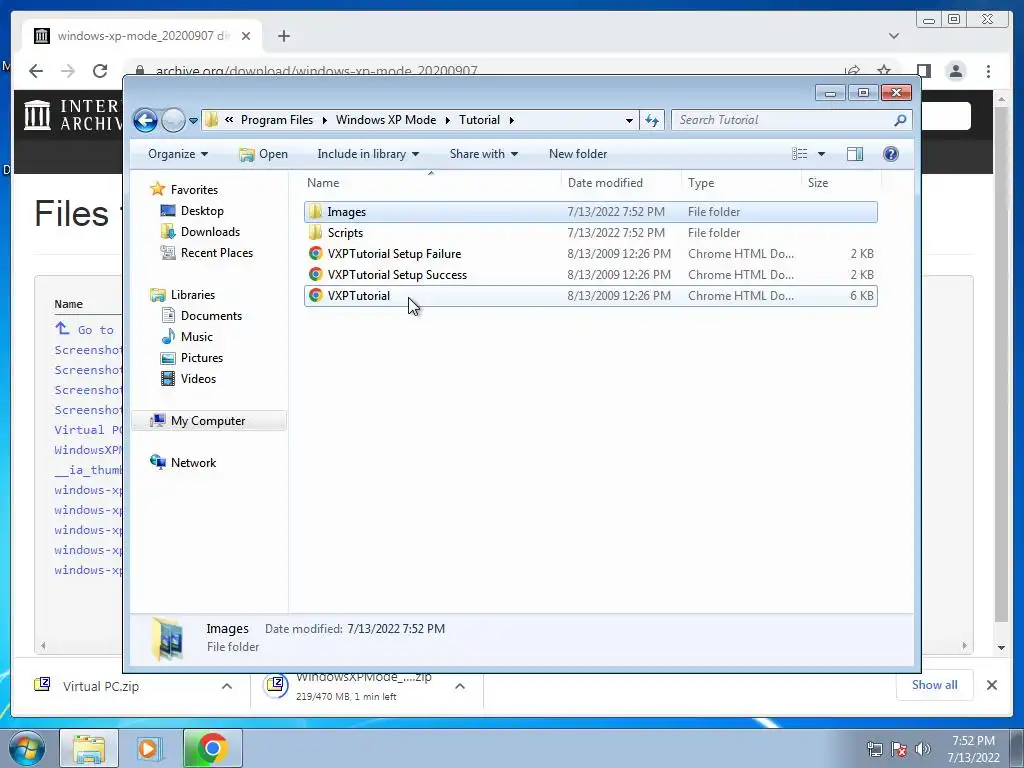Open Windows Explorer from the taskbar
This screenshot has height=768, width=1024.
click(89, 748)
